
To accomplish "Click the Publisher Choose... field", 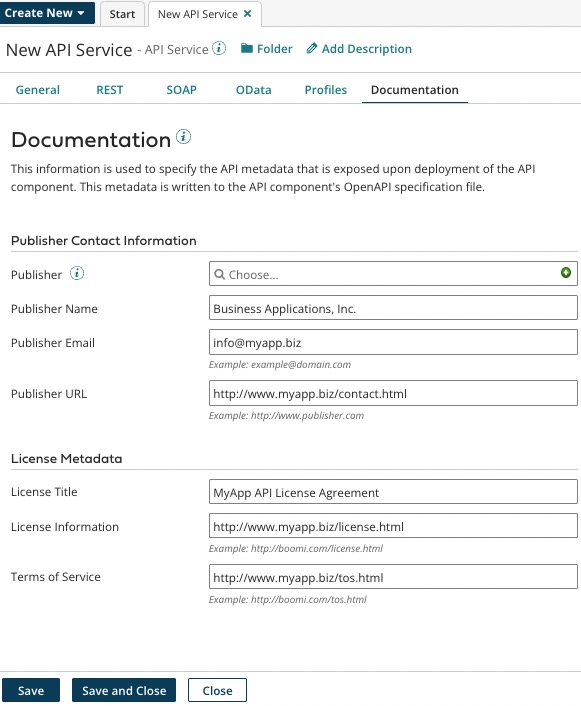I will [x=393, y=274].
